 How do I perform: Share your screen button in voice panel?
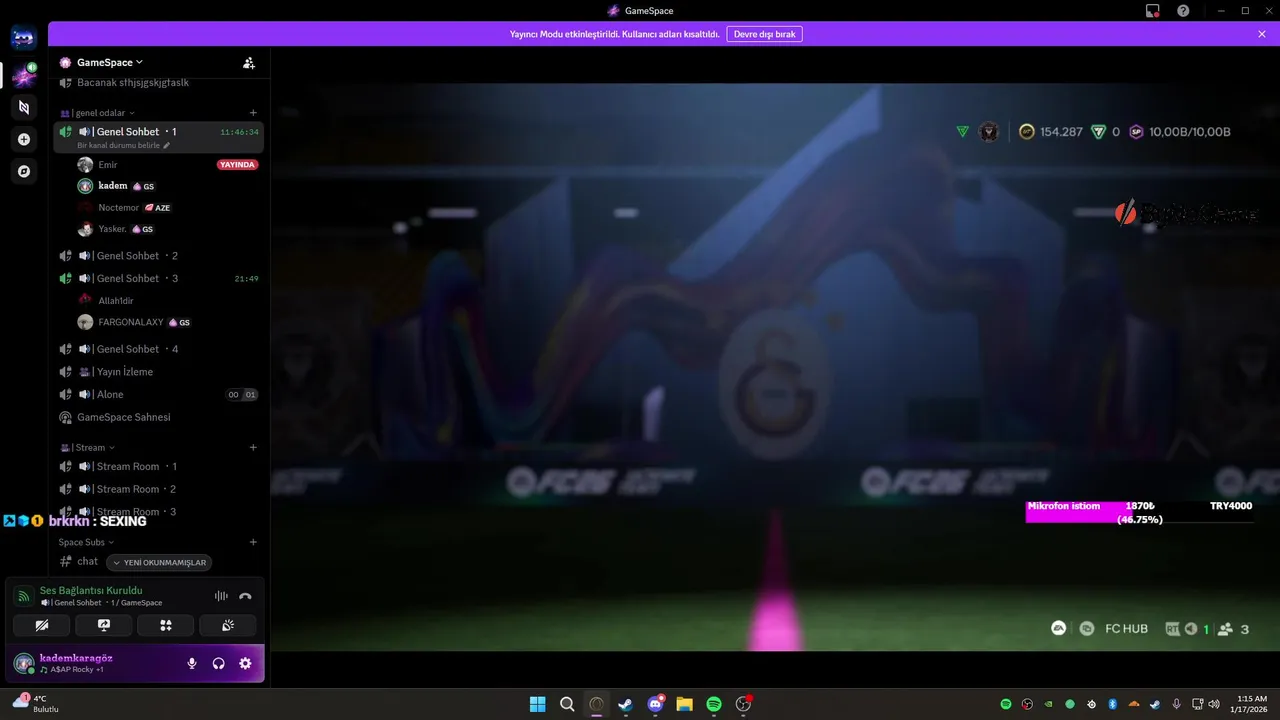(104, 625)
